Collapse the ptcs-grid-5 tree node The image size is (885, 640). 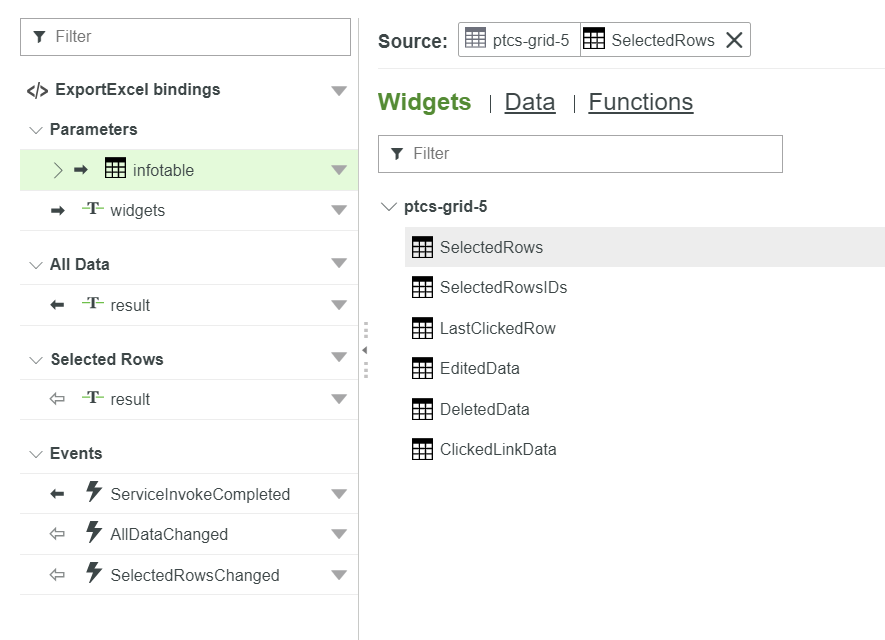[x=389, y=206]
